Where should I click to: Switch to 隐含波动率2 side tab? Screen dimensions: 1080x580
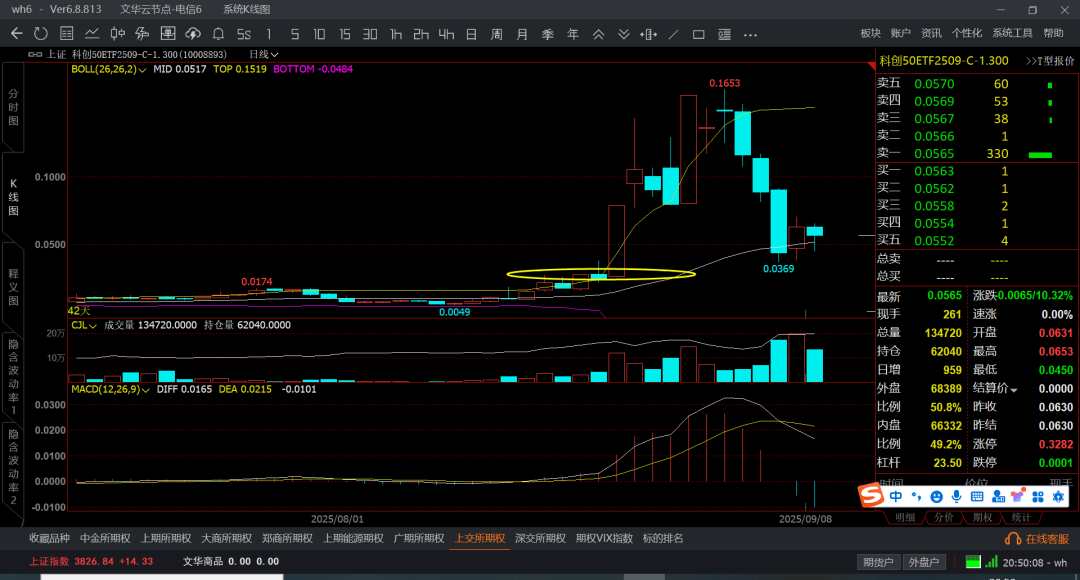point(13,467)
